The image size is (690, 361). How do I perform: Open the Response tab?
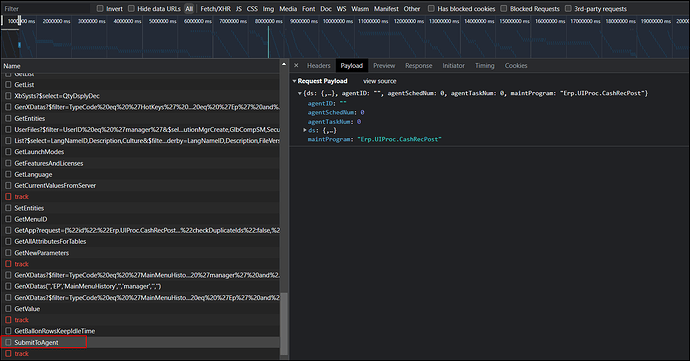click(x=418, y=66)
